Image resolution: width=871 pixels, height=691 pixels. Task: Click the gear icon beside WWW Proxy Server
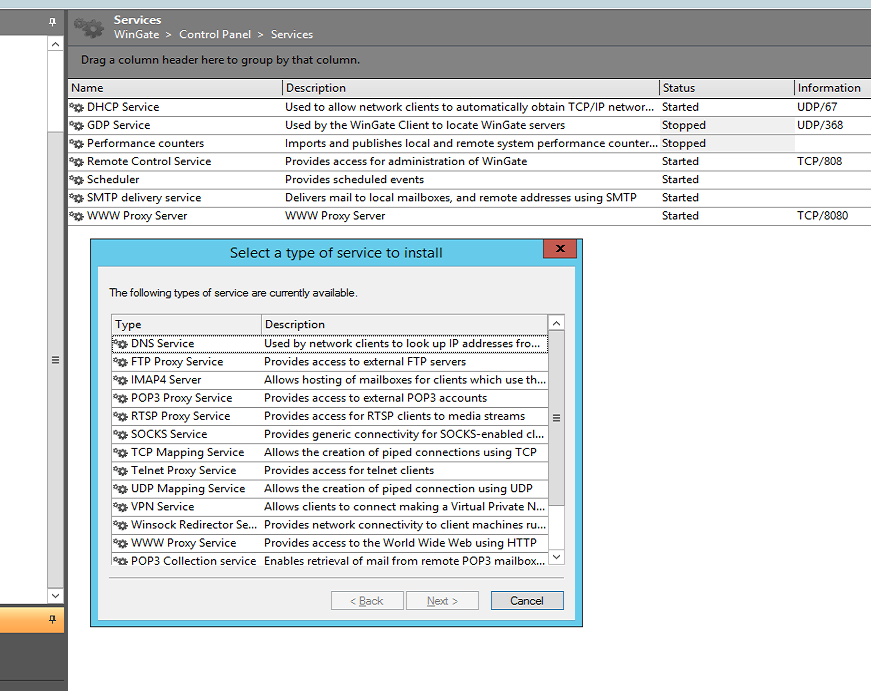click(x=77, y=216)
